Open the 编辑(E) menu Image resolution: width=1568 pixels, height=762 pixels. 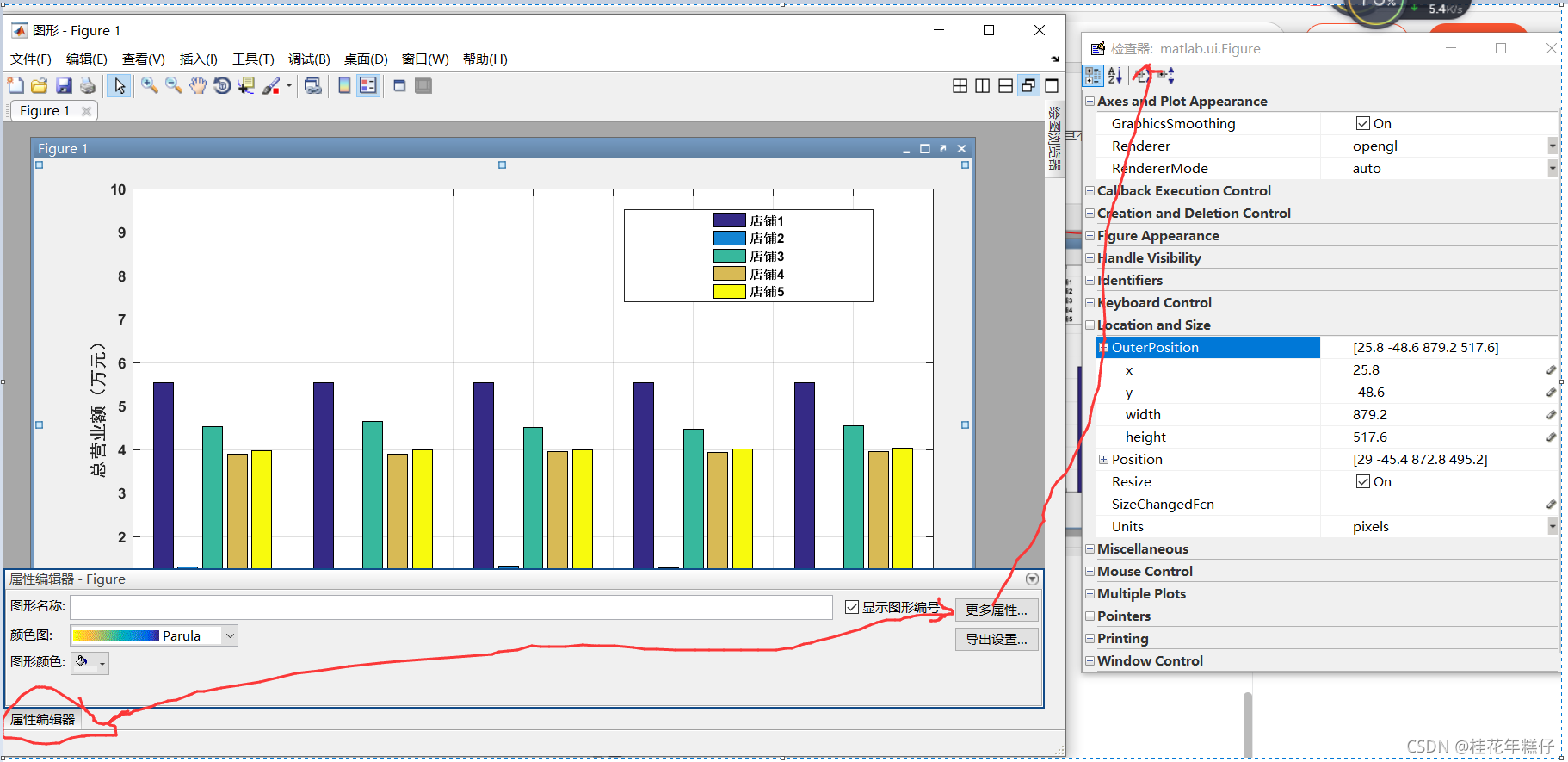pos(87,59)
